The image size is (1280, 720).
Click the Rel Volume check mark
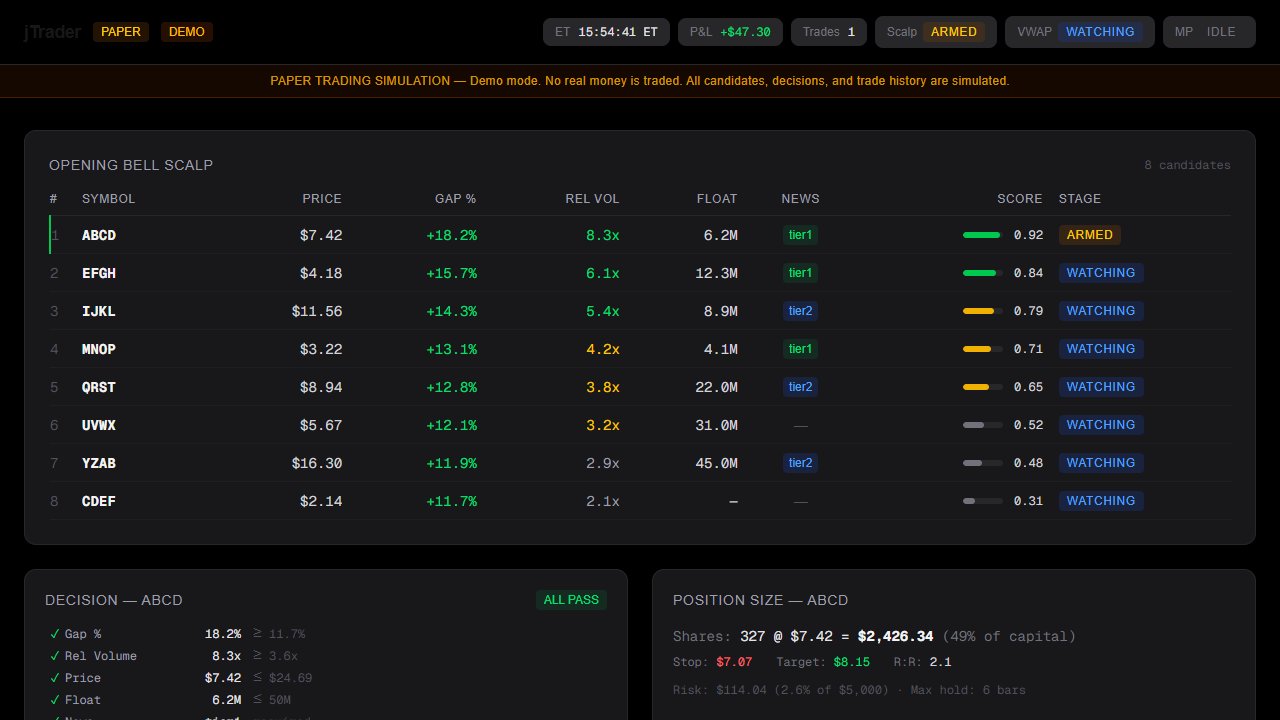(54, 656)
